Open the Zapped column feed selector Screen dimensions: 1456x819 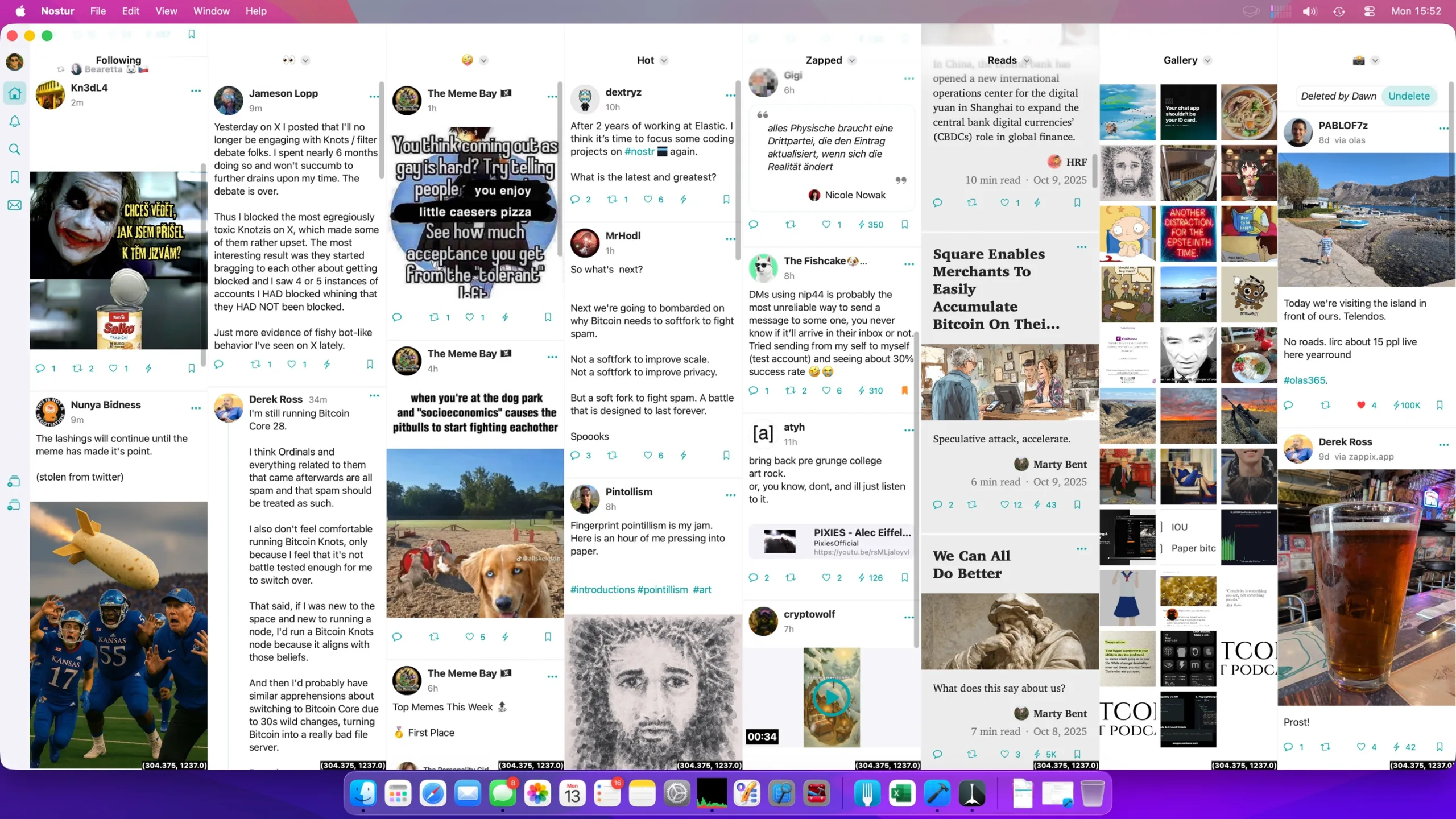tap(851, 60)
